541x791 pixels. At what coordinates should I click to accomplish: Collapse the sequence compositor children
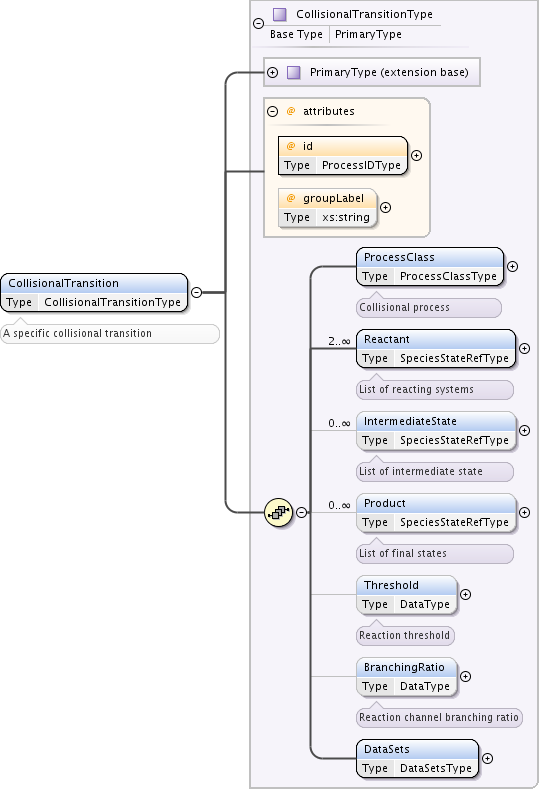[301, 512]
